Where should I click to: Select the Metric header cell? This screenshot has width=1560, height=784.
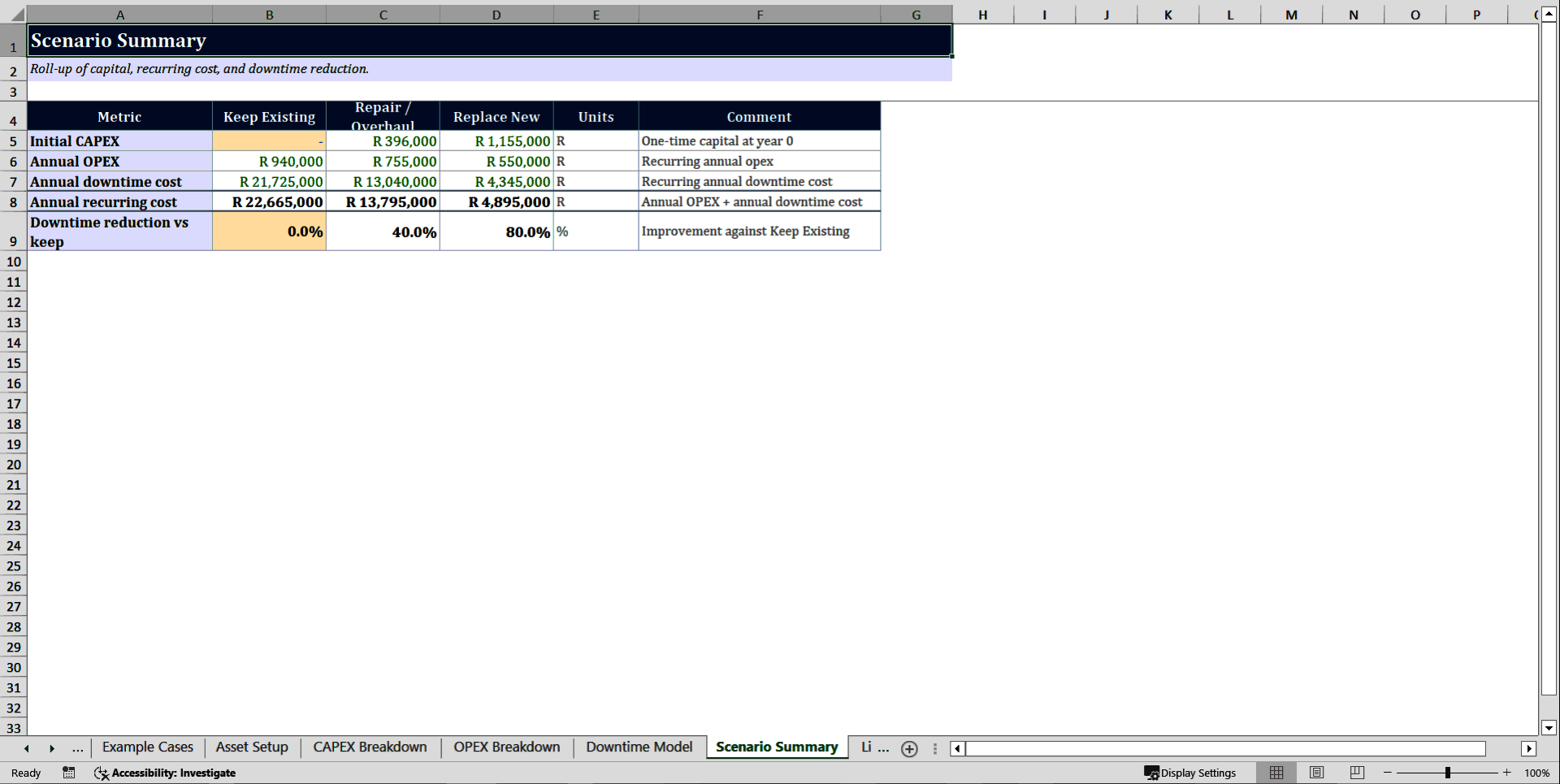tap(119, 116)
